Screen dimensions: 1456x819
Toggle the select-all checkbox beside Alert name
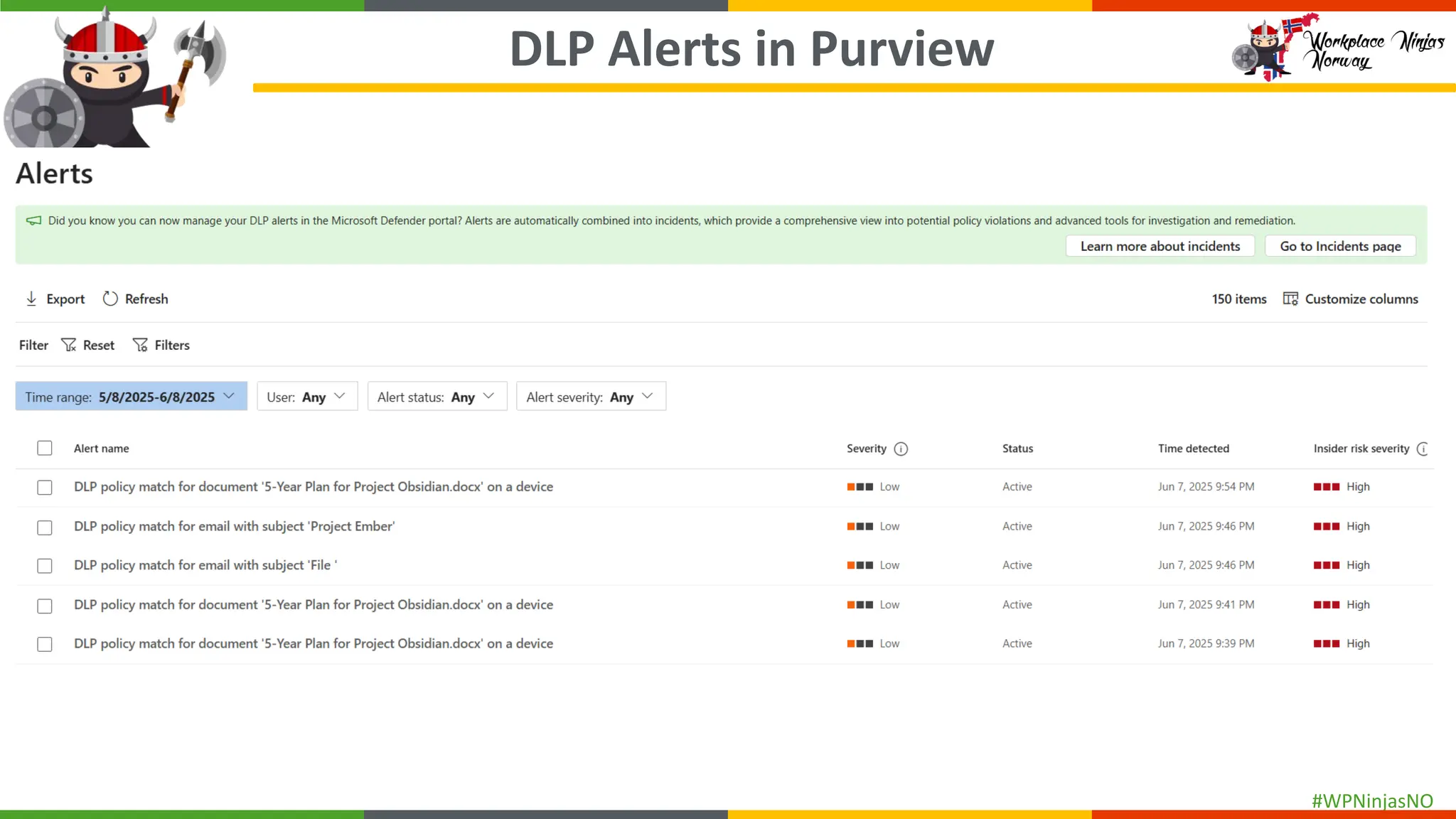45,449
